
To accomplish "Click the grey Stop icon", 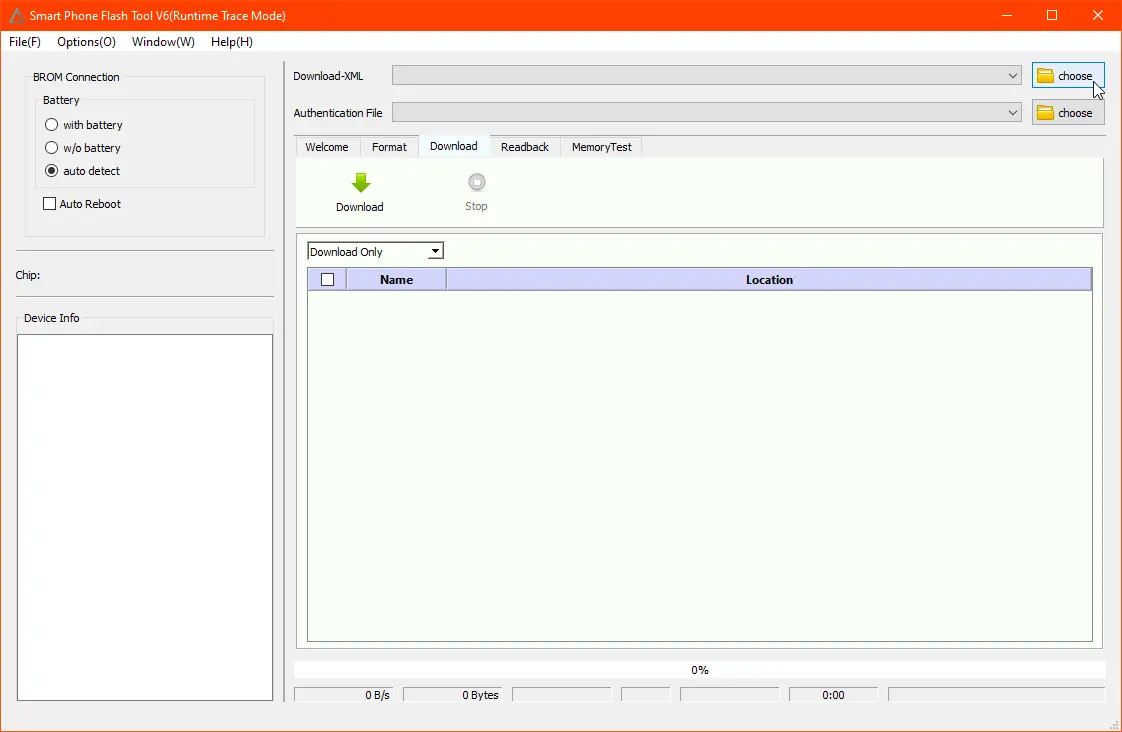I will (477, 182).
